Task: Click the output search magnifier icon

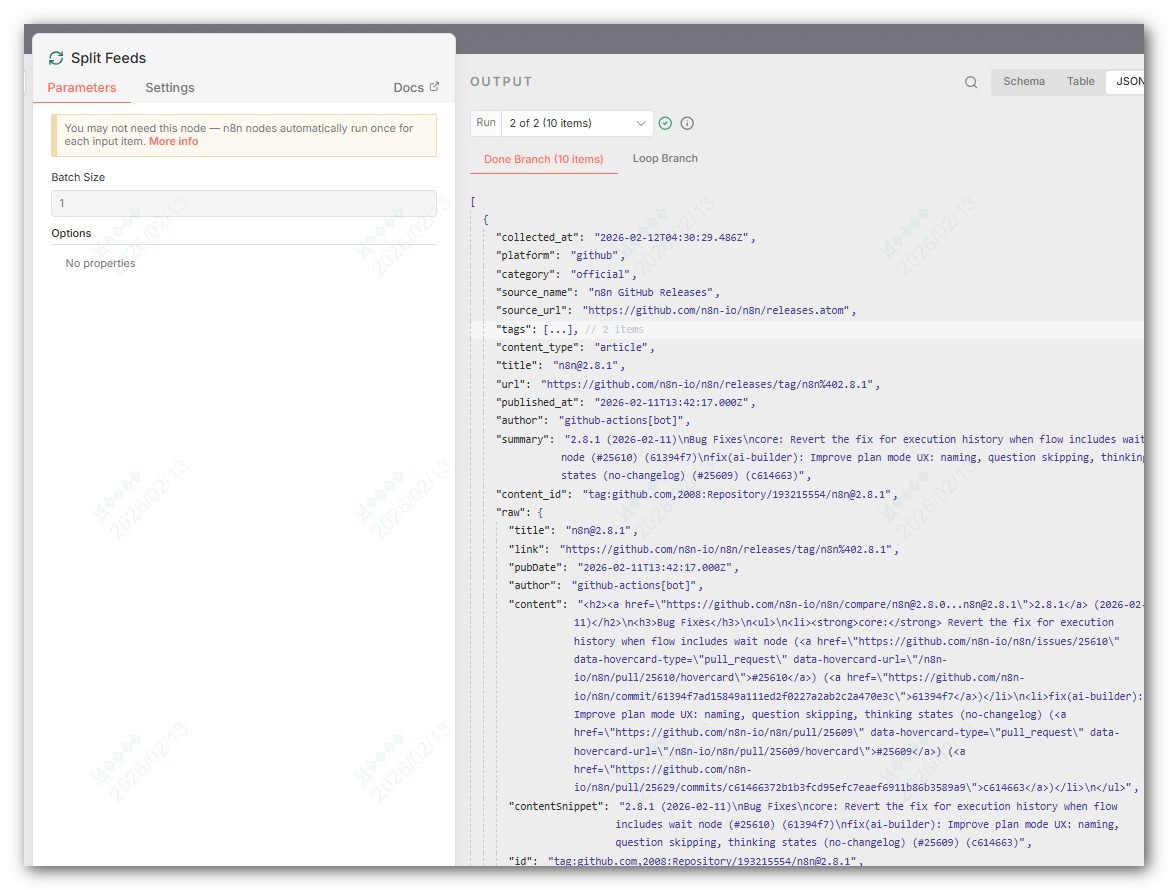Action: [971, 82]
